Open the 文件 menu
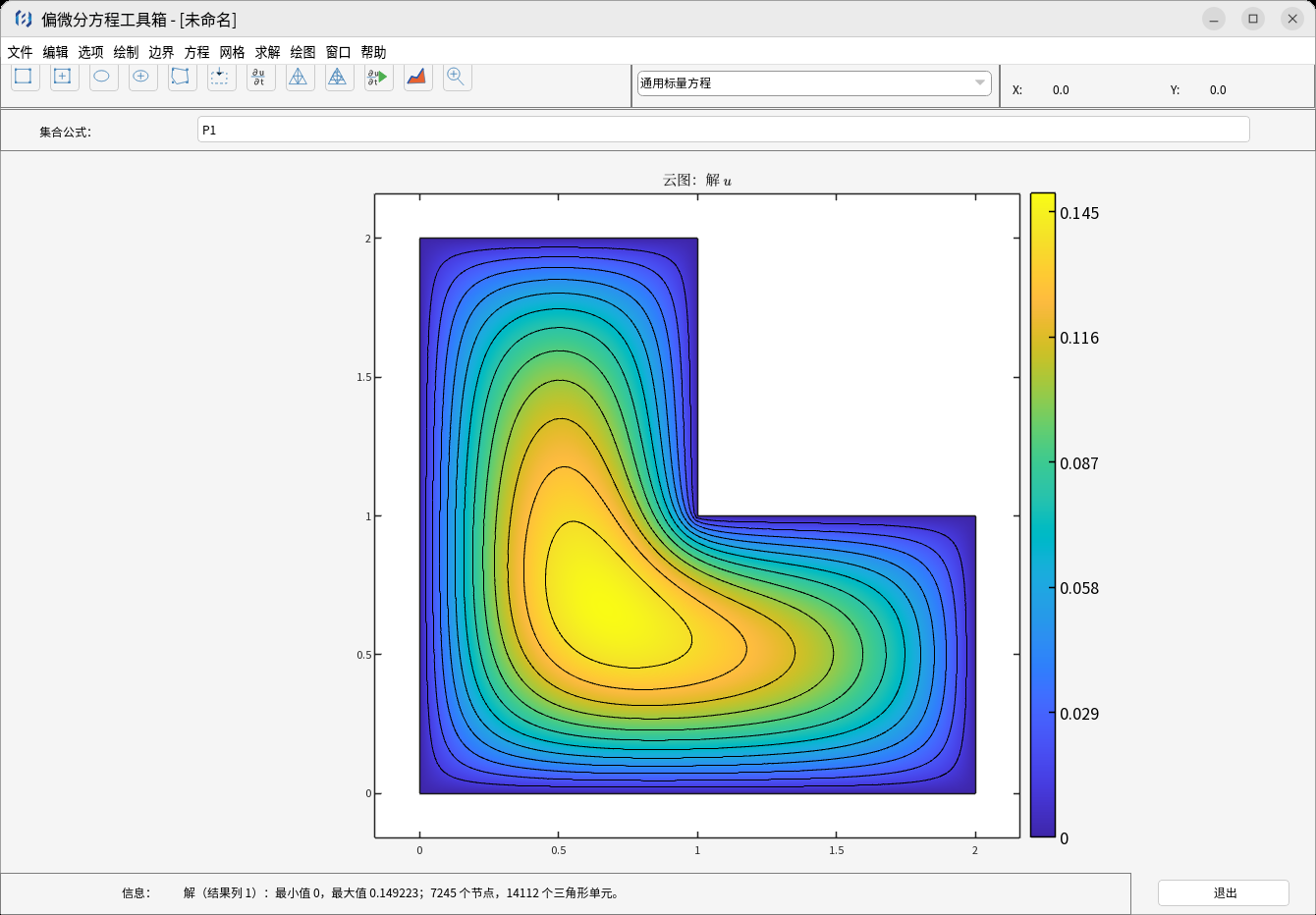Image resolution: width=1316 pixels, height=915 pixels. [x=20, y=52]
